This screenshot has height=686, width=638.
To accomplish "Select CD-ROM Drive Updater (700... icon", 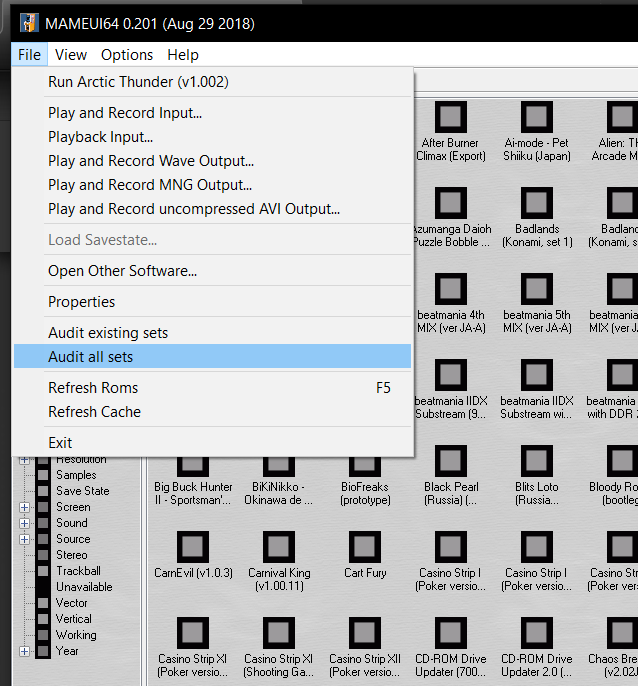I will click(x=451, y=634).
